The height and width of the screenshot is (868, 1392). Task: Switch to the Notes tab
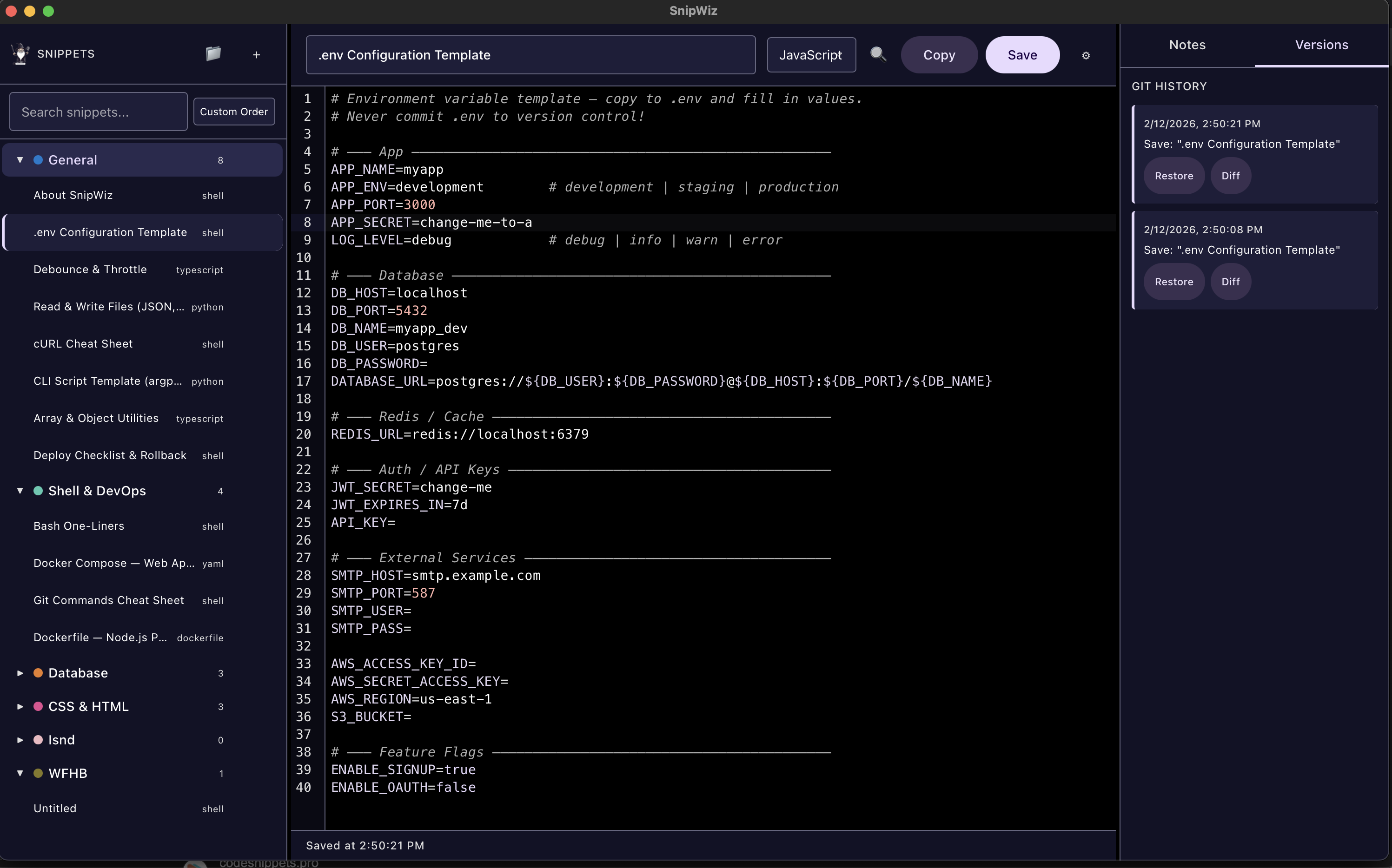coord(1187,44)
